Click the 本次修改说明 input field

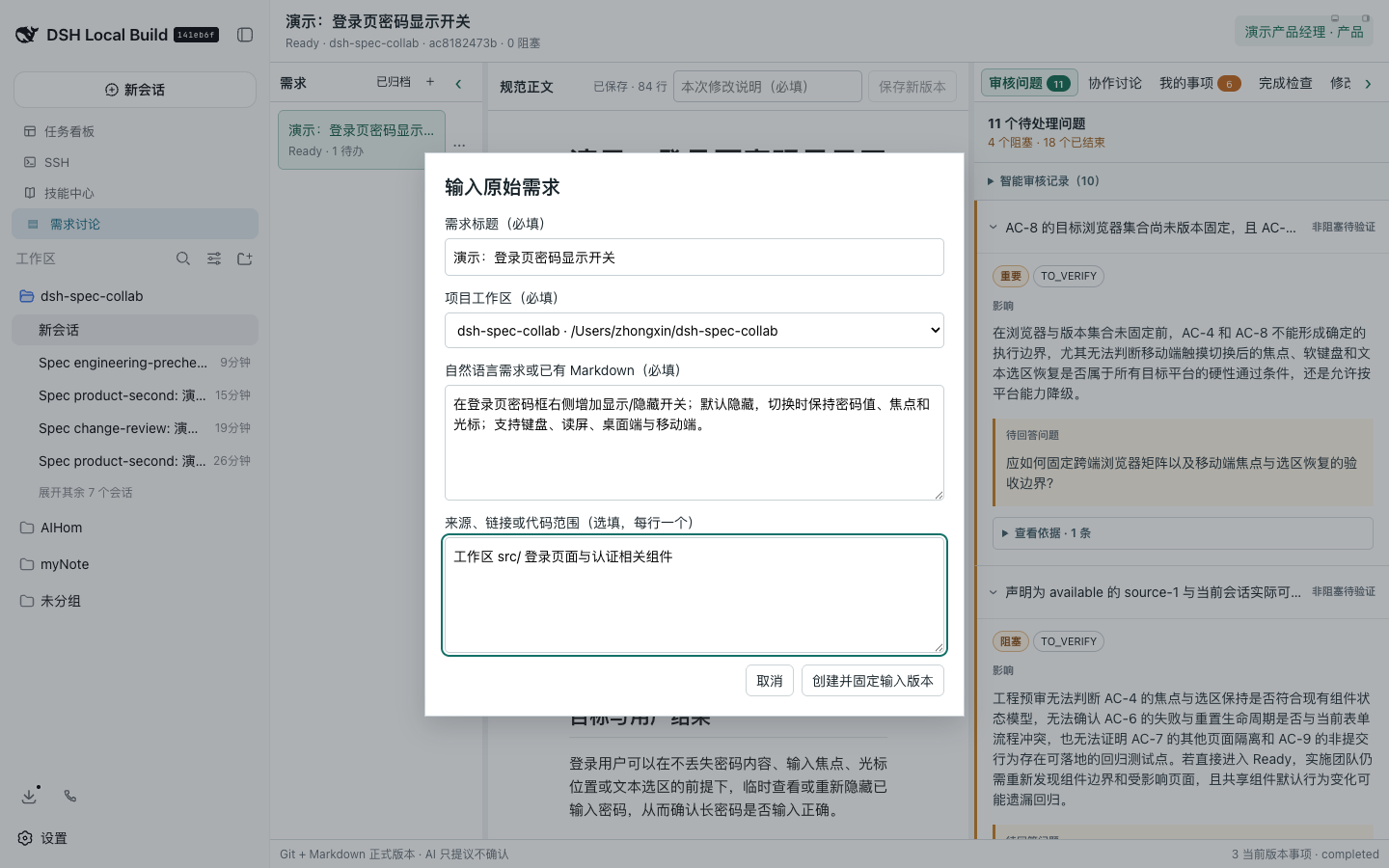coord(768,87)
